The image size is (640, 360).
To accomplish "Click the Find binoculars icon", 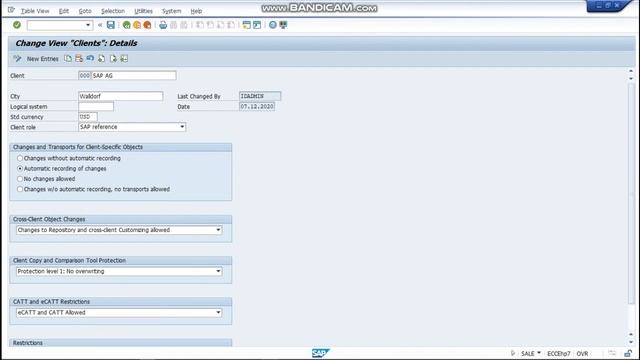I will click(173, 25).
